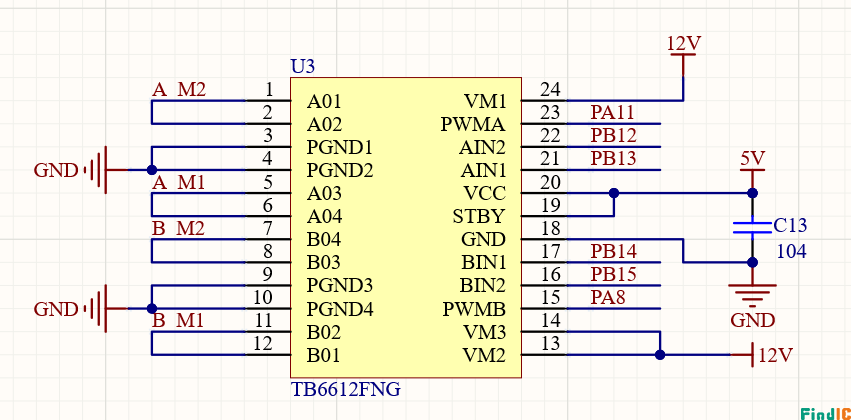Click the GND pin name on pin 18
This screenshot has width=851, height=420.
(484, 240)
